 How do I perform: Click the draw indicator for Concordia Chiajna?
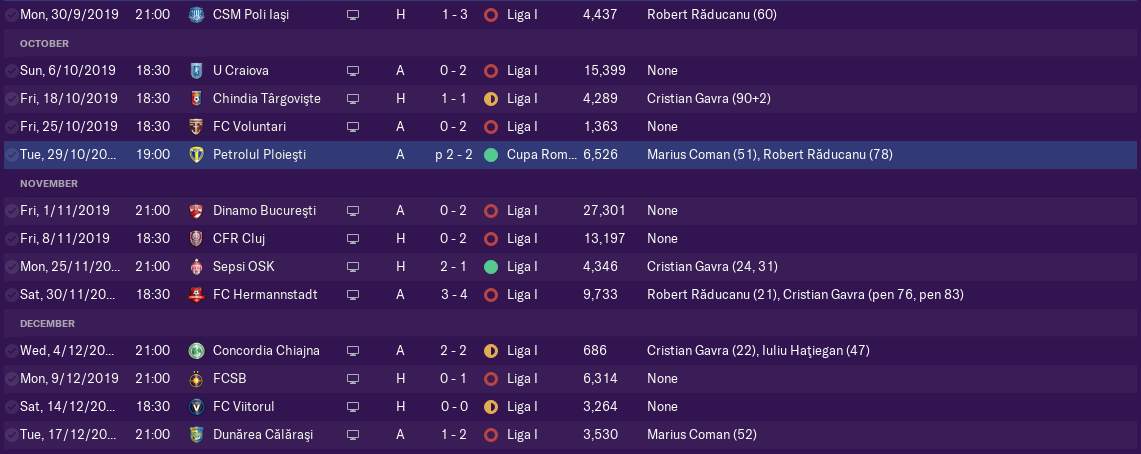490,351
